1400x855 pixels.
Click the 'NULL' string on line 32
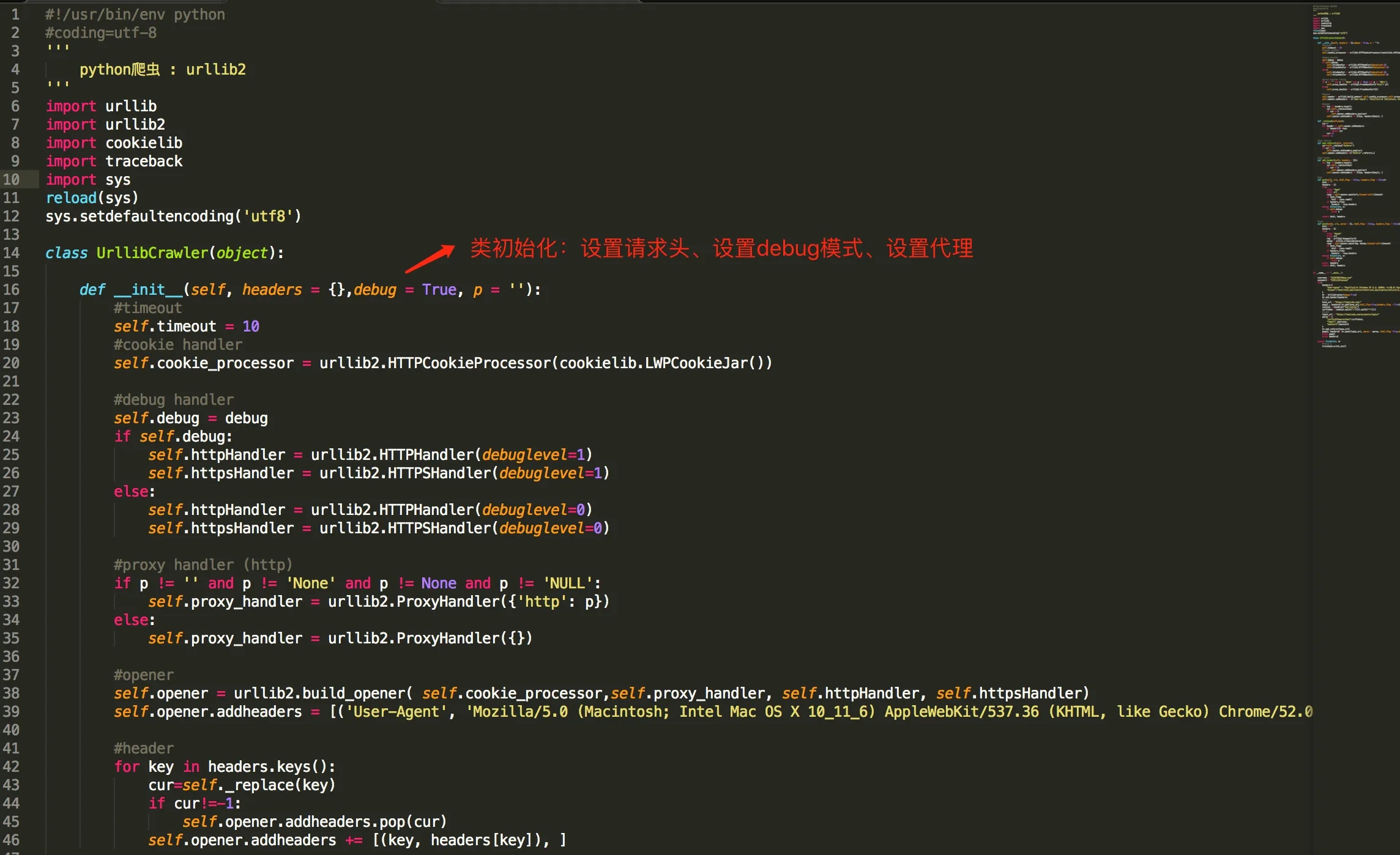click(566, 583)
